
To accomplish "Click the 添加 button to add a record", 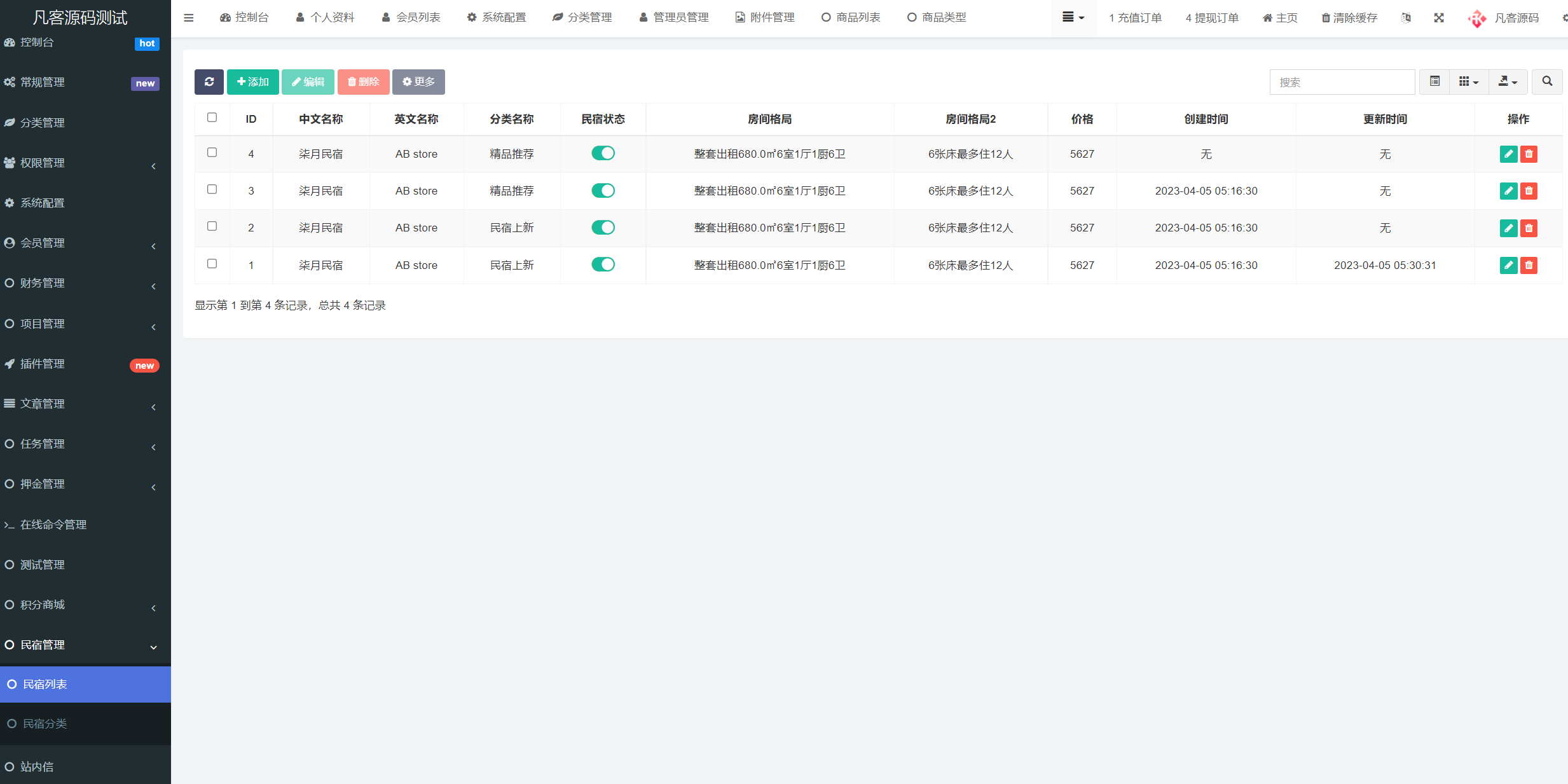I will [252, 81].
